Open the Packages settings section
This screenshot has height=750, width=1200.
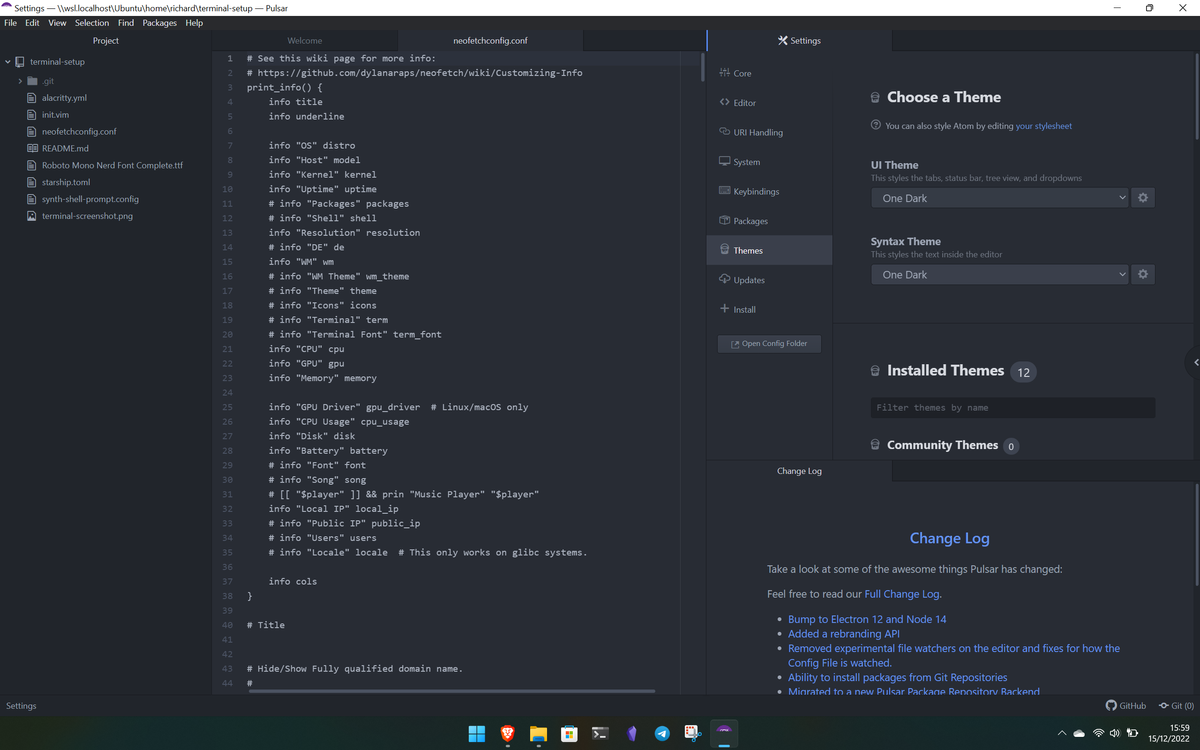[752, 220]
